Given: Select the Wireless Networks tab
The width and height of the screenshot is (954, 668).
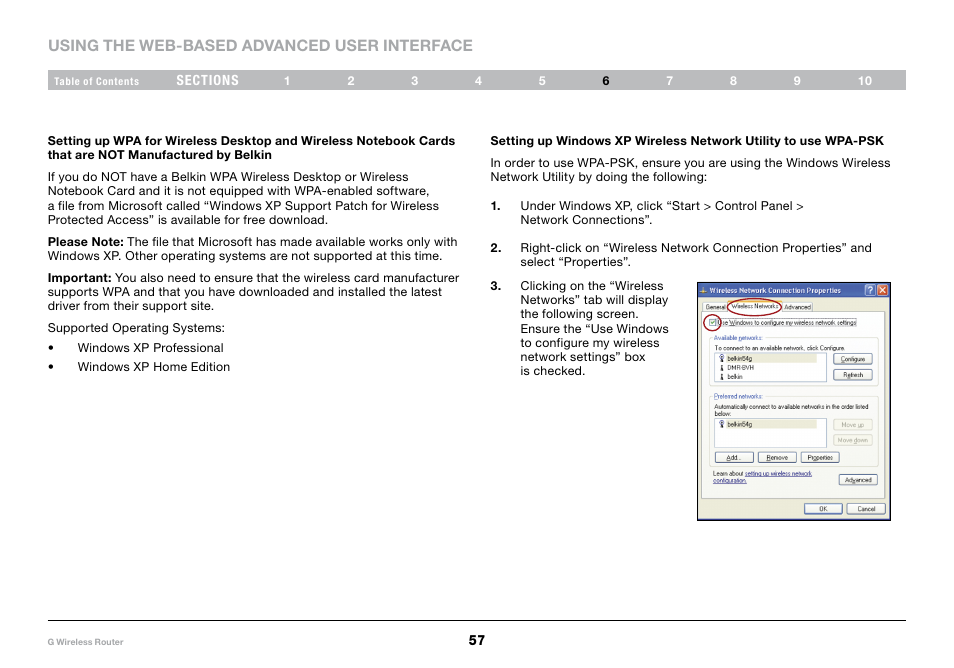Looking at the screenshot, I should pyautogui.click(x=754, y=307).
